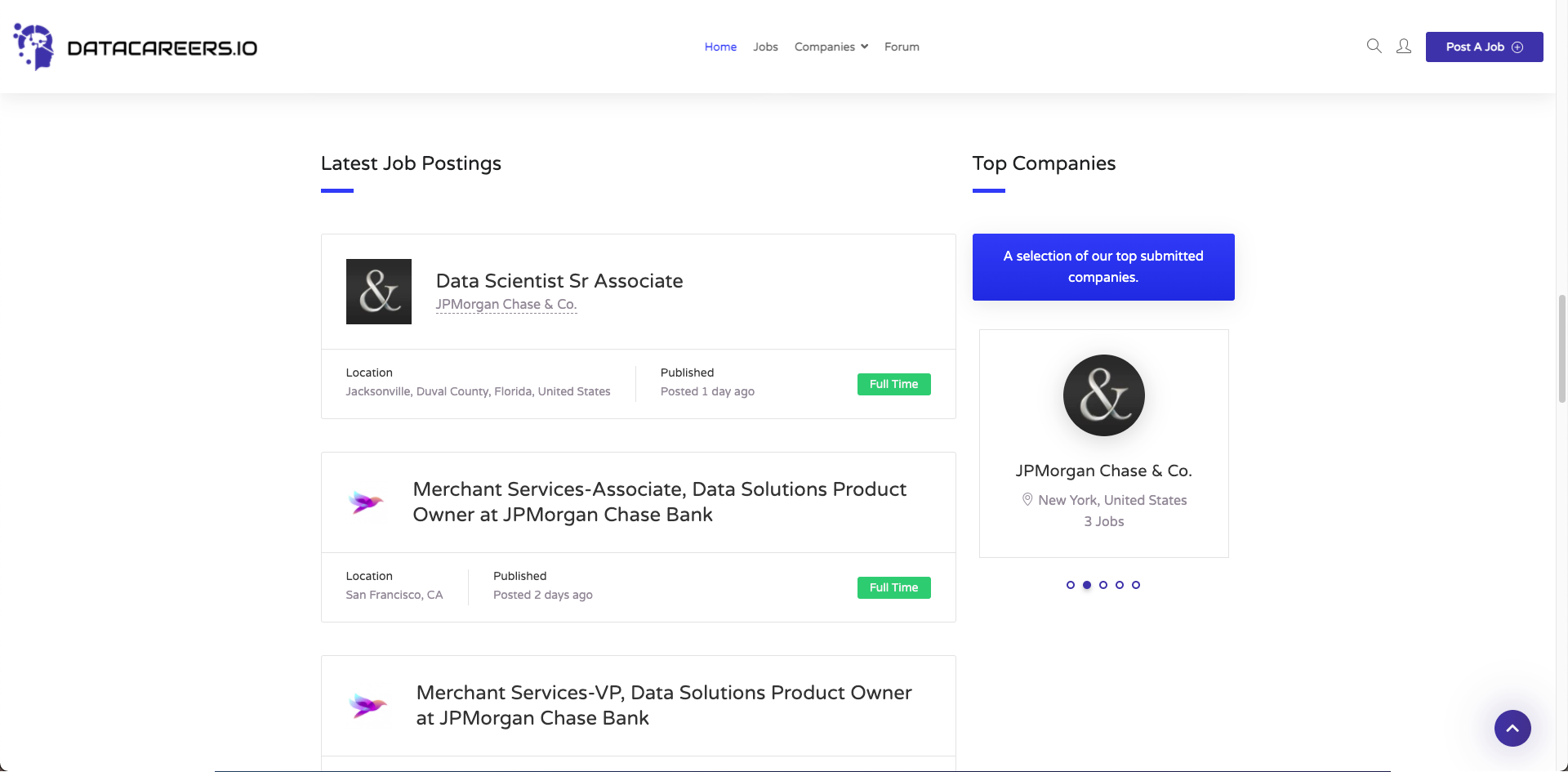The height and width of the screenshot is (772, 1568).
Task: Expand the Companies dropdown in navigation
Action: tap(831, 47)
